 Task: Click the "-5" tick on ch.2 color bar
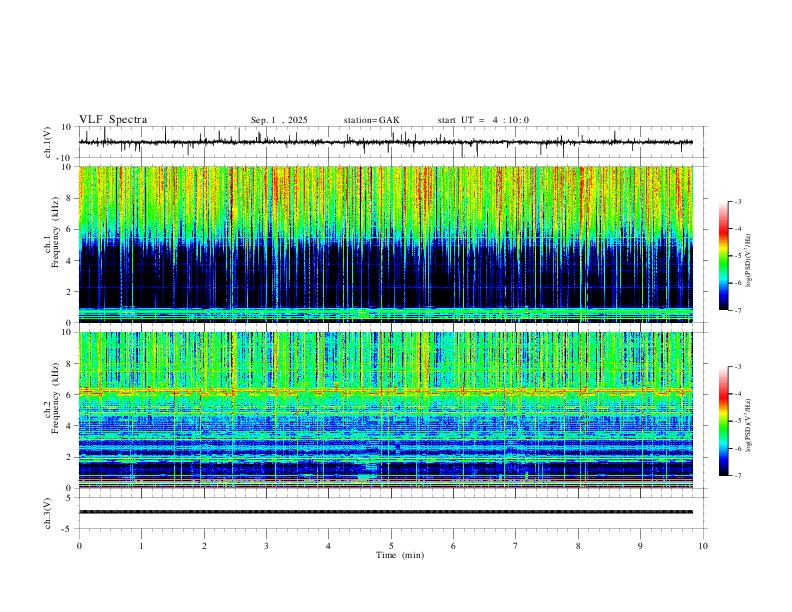pyautogui.click(x=738, y=421)
